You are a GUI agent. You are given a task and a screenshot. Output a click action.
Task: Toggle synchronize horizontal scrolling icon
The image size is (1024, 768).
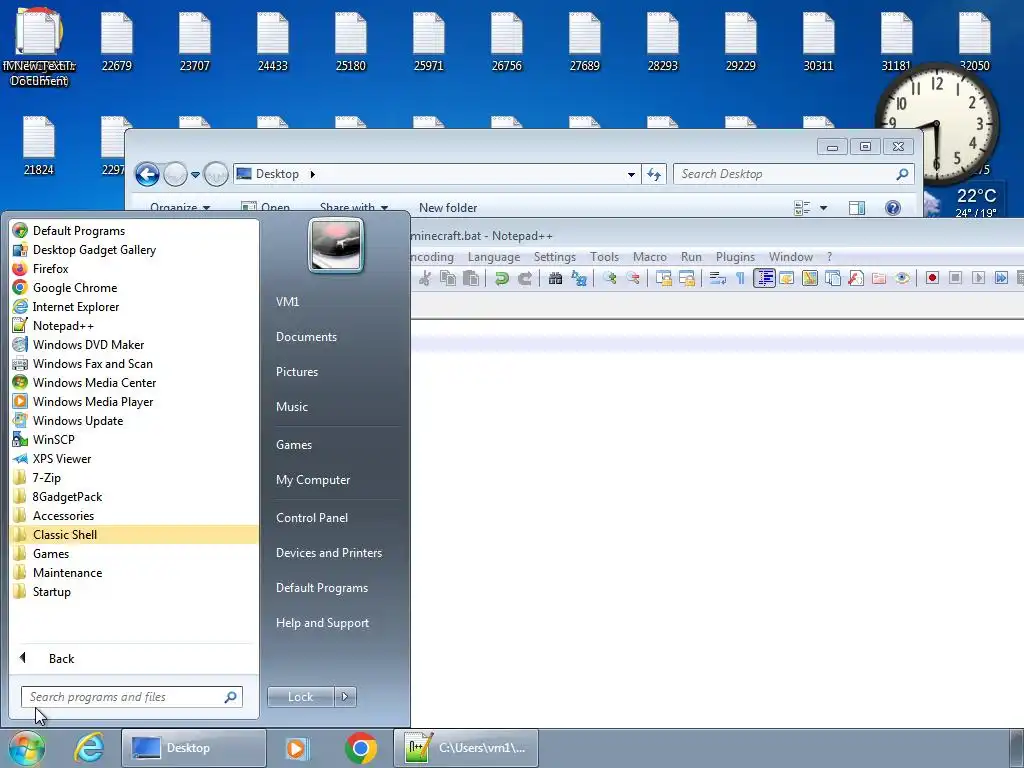click(x=686, y=278)
